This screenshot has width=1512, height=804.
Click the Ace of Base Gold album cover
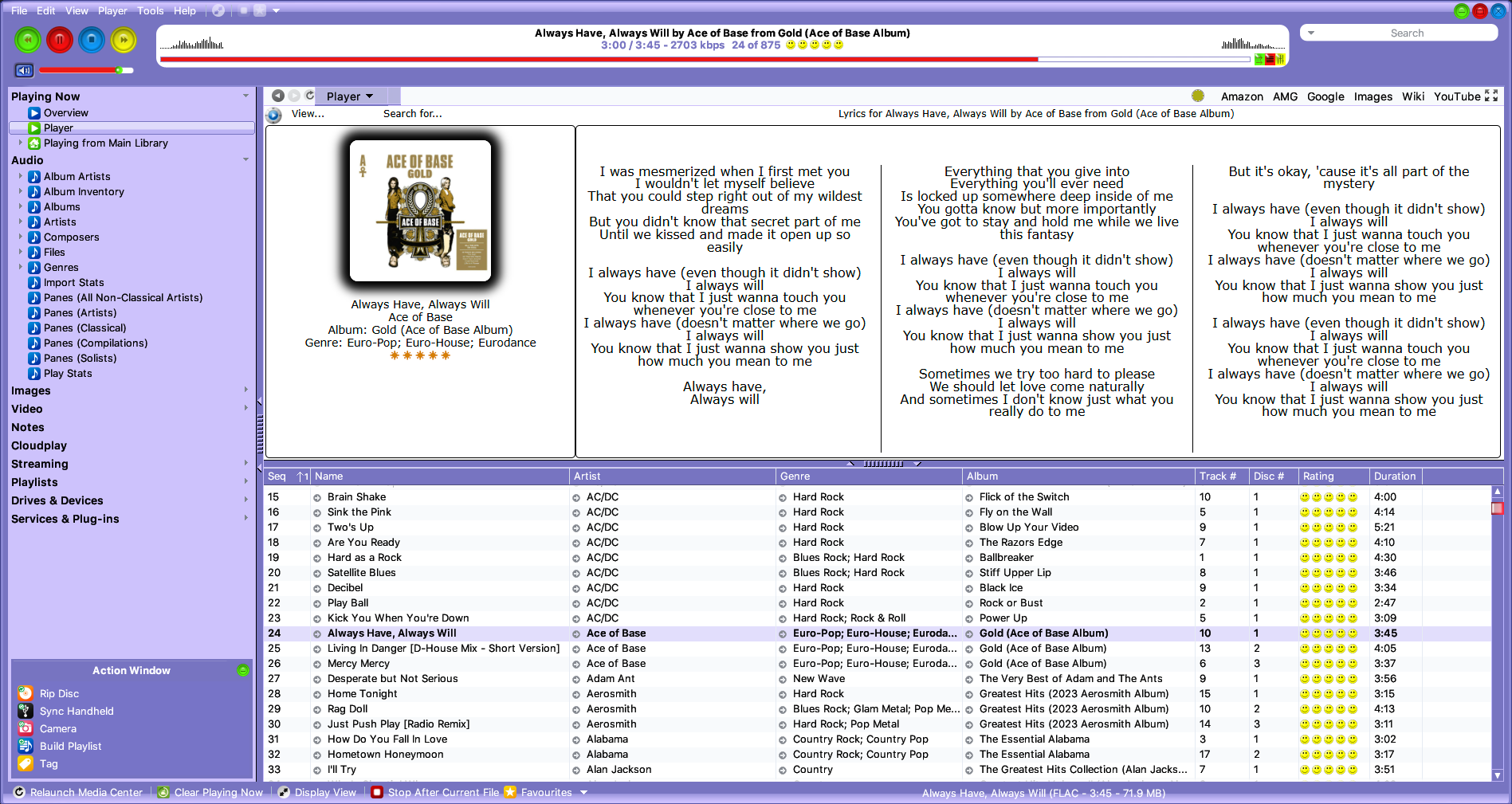[x=420, y=211]
